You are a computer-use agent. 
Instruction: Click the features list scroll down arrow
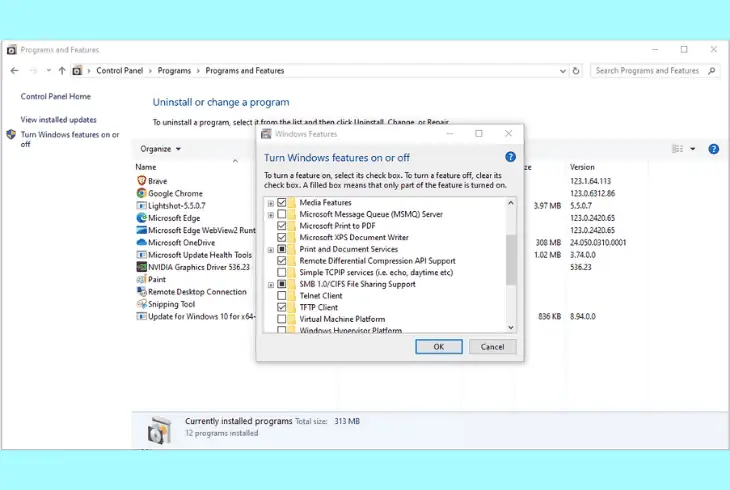tap(511, 327)
